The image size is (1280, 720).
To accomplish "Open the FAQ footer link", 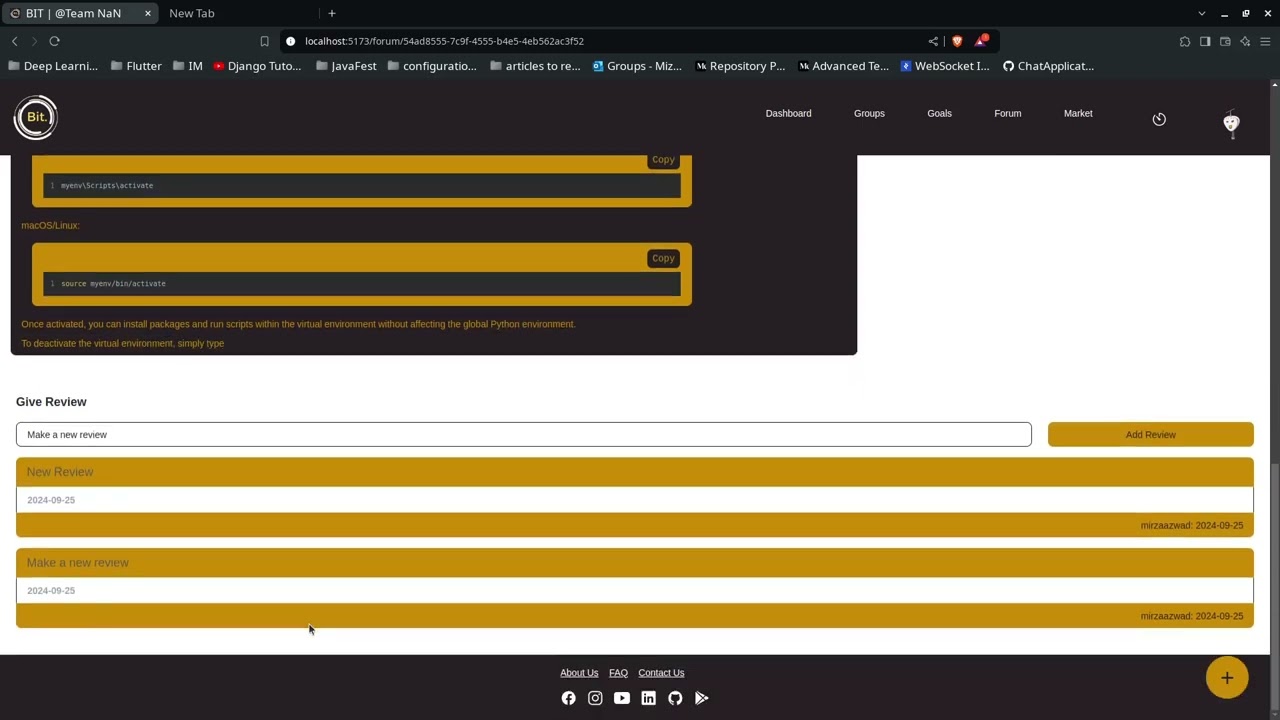I will [618, 673].
